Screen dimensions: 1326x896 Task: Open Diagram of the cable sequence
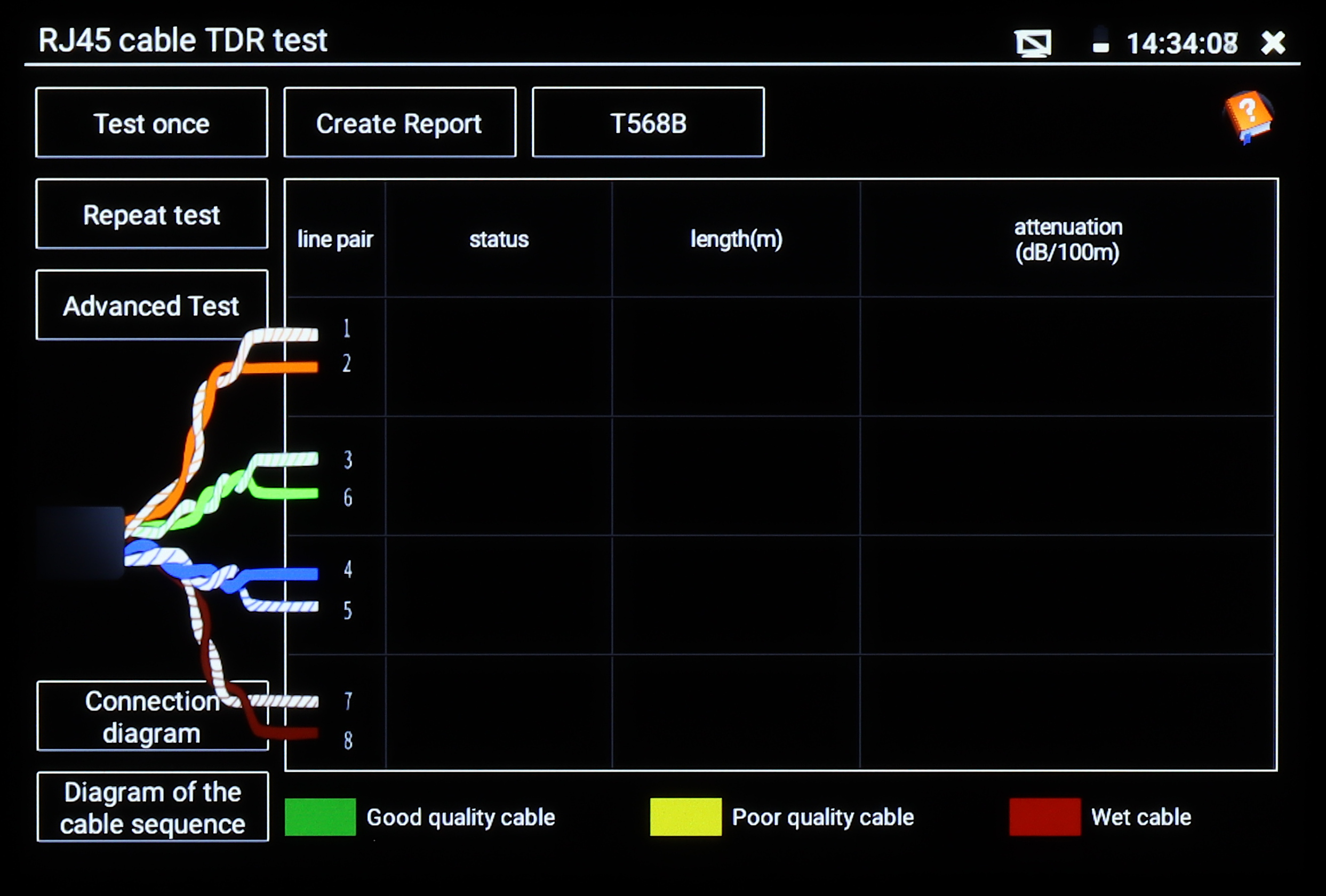153,807
